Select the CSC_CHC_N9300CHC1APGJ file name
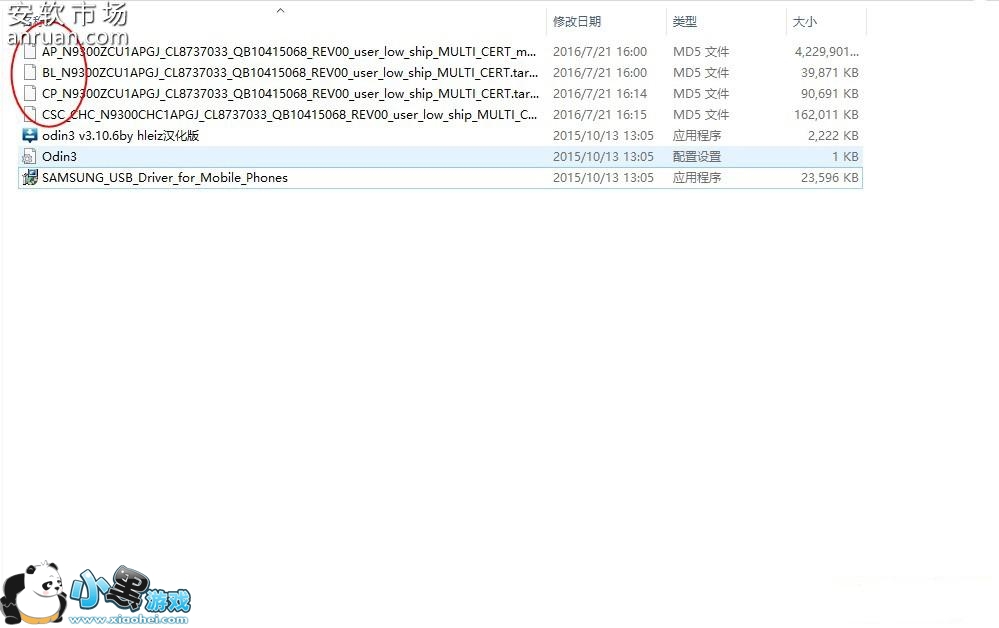999x628 pixels. pyautogui.click(x=290, y=115)
